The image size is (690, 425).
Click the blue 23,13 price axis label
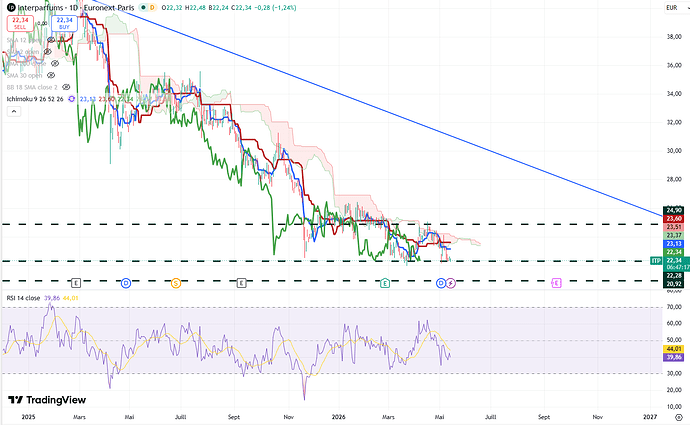tap(674, 244)
